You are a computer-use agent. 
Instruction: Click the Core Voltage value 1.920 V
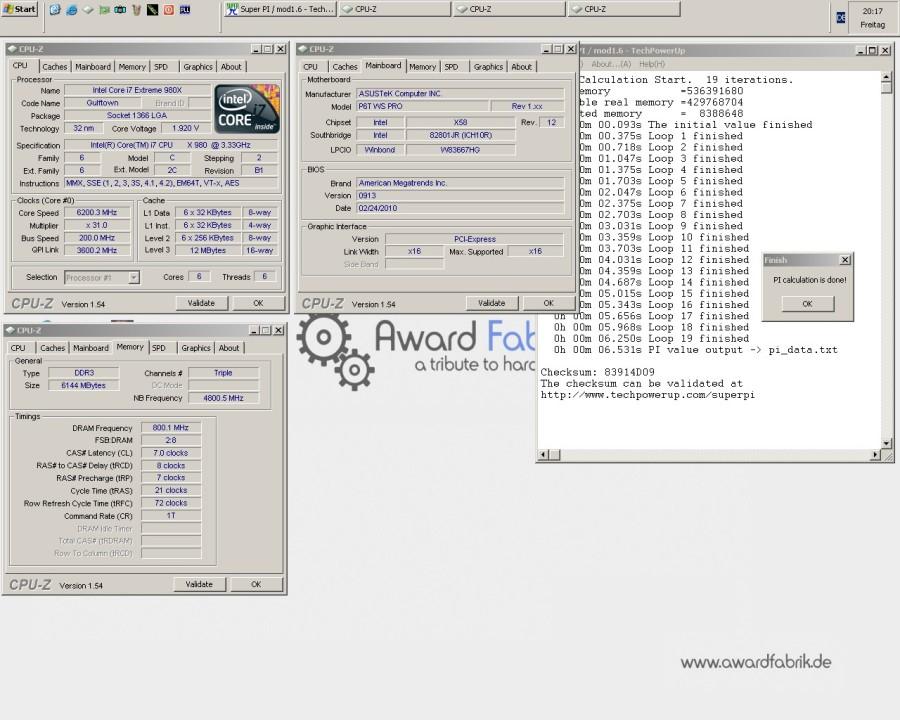[185, 129]
